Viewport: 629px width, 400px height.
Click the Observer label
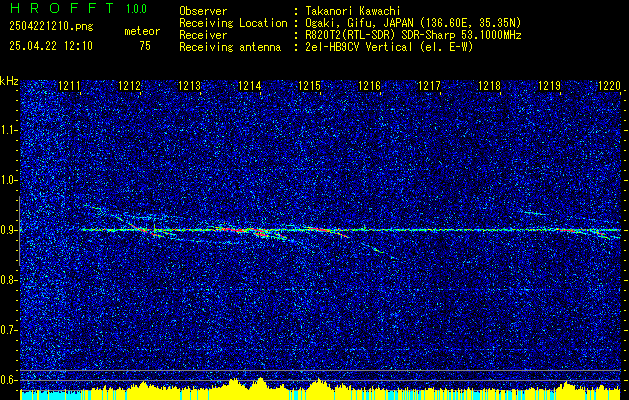tap(203, 11)
